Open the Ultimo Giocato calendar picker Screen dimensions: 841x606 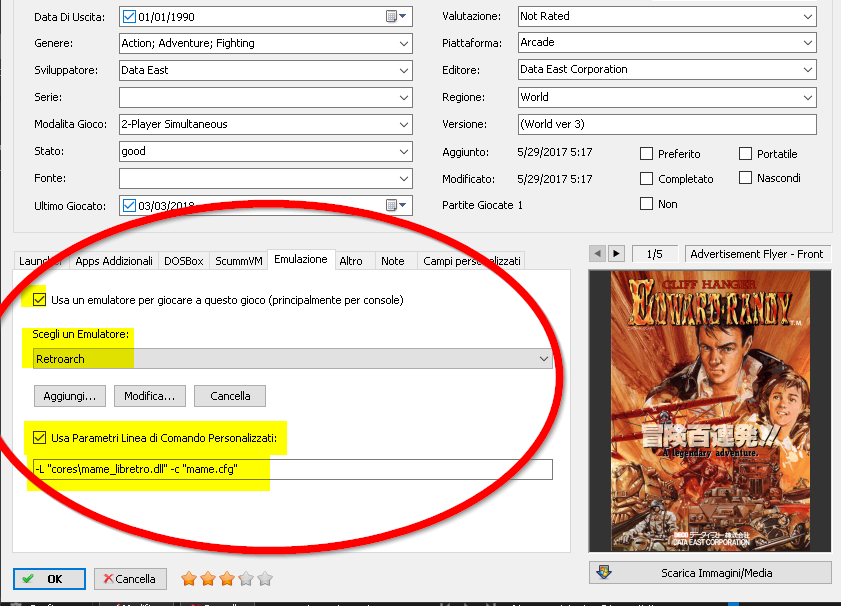tap(397, 205)
